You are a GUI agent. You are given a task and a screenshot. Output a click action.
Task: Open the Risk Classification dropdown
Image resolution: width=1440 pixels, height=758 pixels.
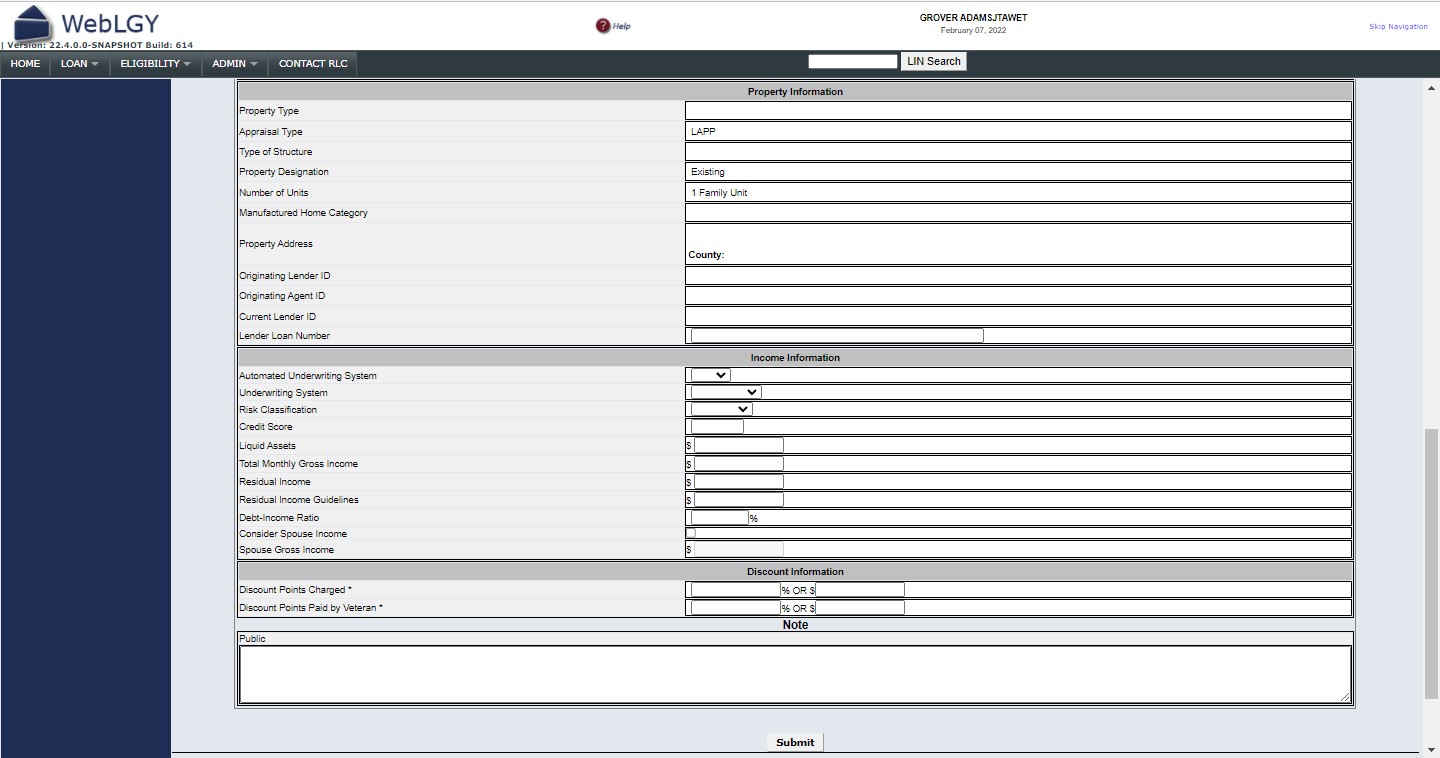click(x=721, y=409)
